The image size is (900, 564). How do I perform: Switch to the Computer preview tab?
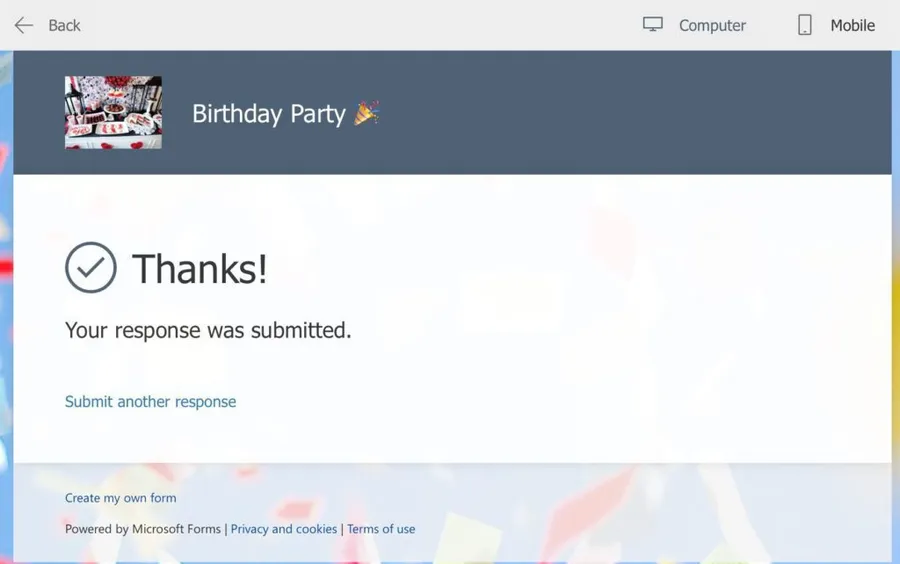tap(712, 26)
